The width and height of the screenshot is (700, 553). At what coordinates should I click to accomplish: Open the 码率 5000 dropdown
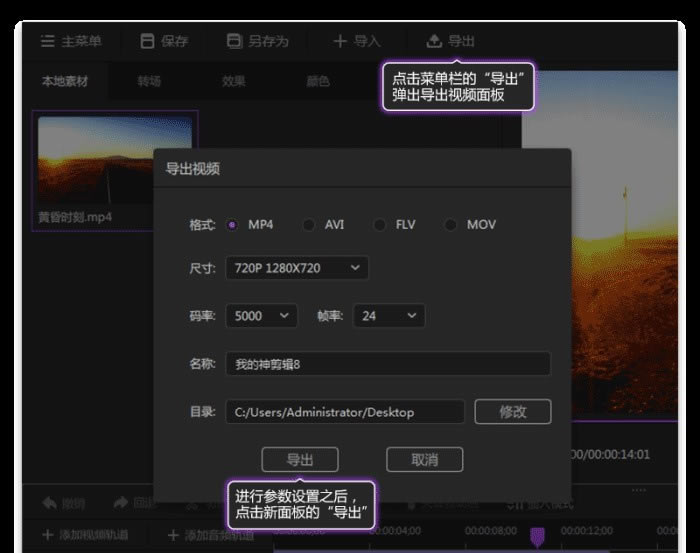tap(262, 316)
